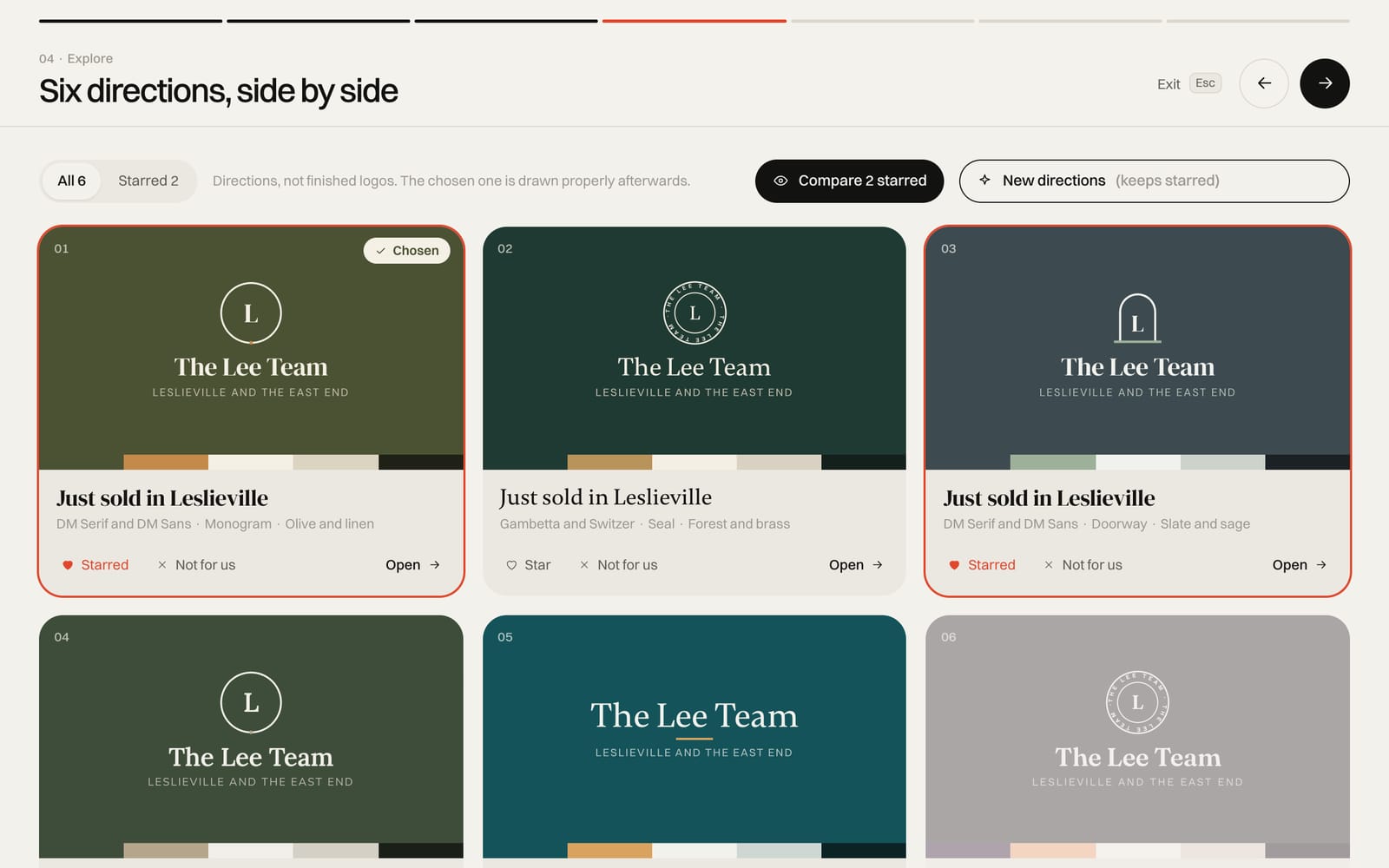Go to the next step with the black arrow button

point(1324,83)
